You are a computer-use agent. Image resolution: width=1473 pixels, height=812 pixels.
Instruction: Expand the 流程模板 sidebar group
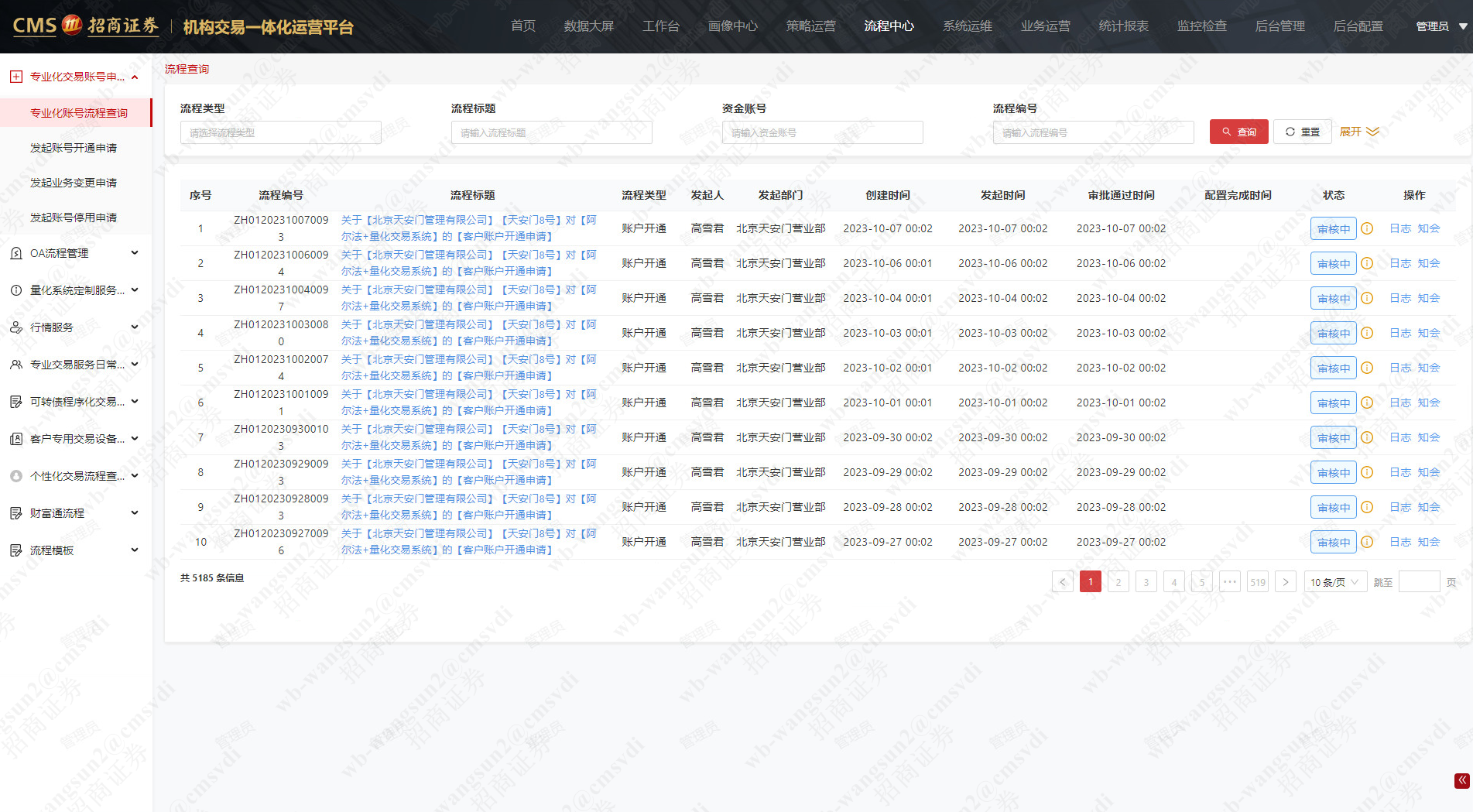click(135, 550)
